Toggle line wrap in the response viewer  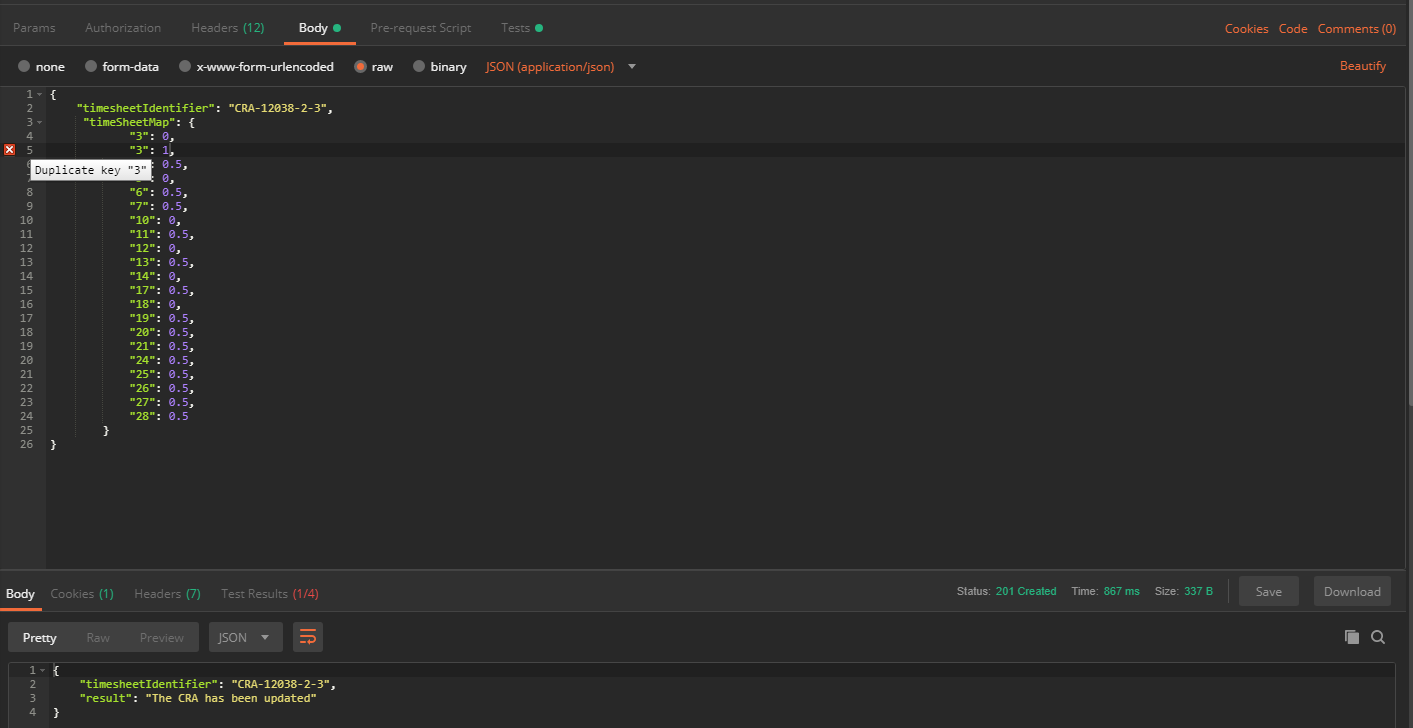(x=307, y=637)
